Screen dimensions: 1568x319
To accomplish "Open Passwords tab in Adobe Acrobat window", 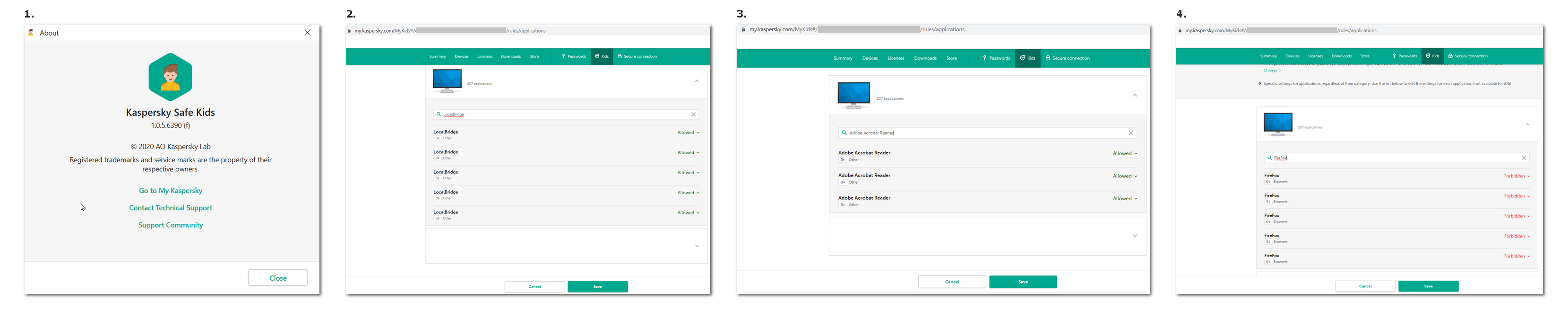I will tap(997, 58).
